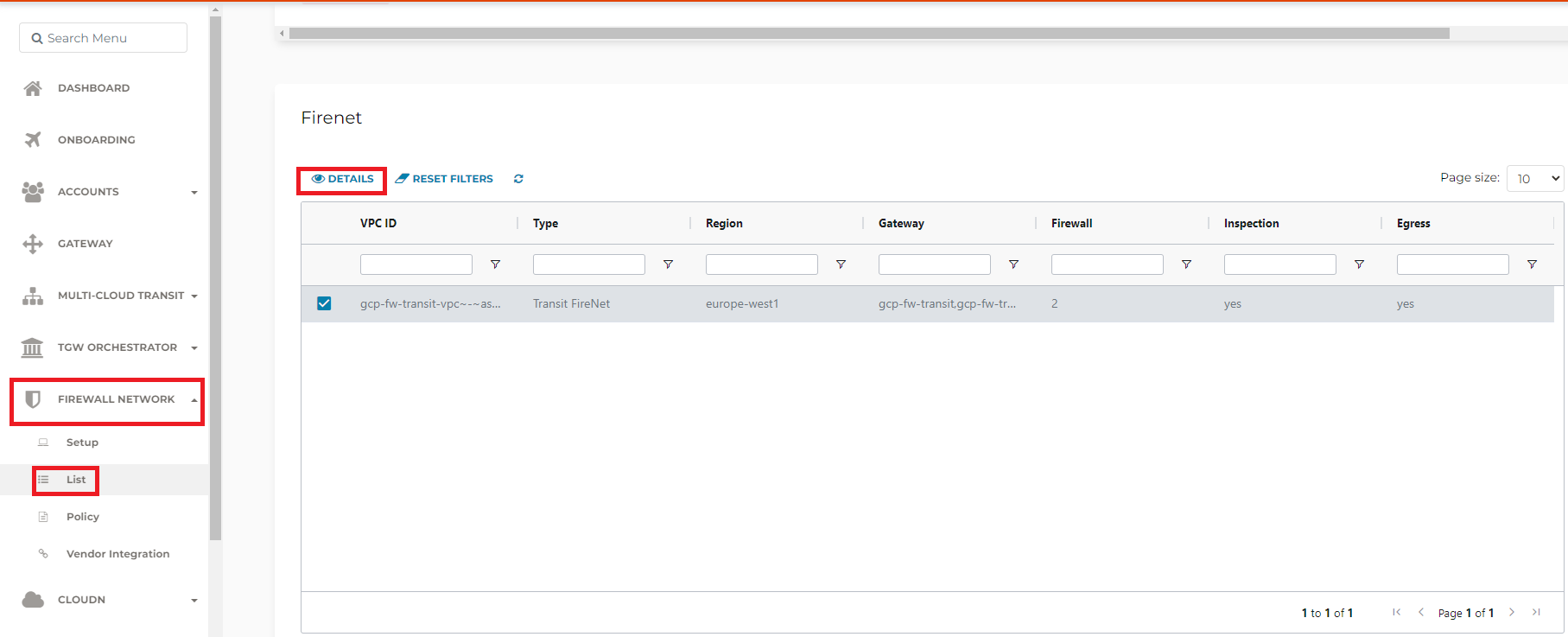Click the Gateway arrows icon

click(x=33, y=244)
